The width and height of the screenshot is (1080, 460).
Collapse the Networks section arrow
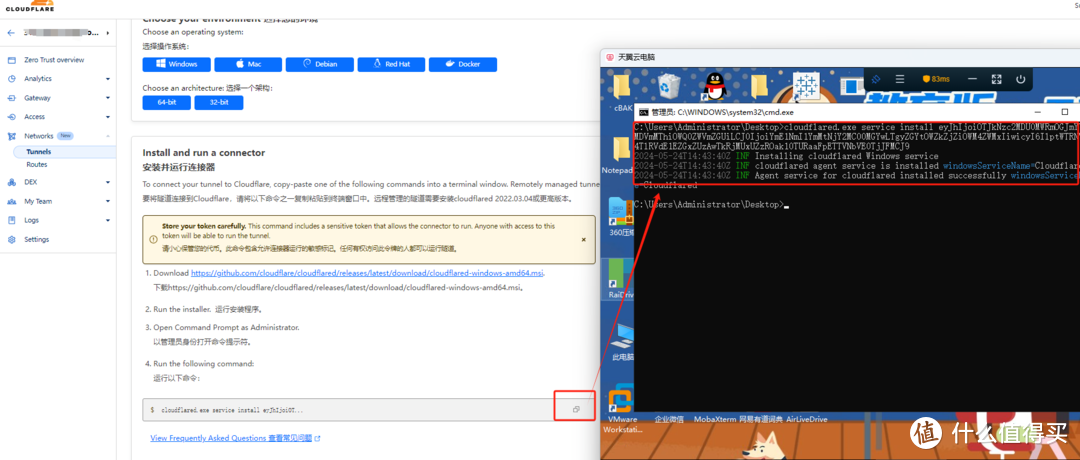pyautogui.click(x=107, y=136)
